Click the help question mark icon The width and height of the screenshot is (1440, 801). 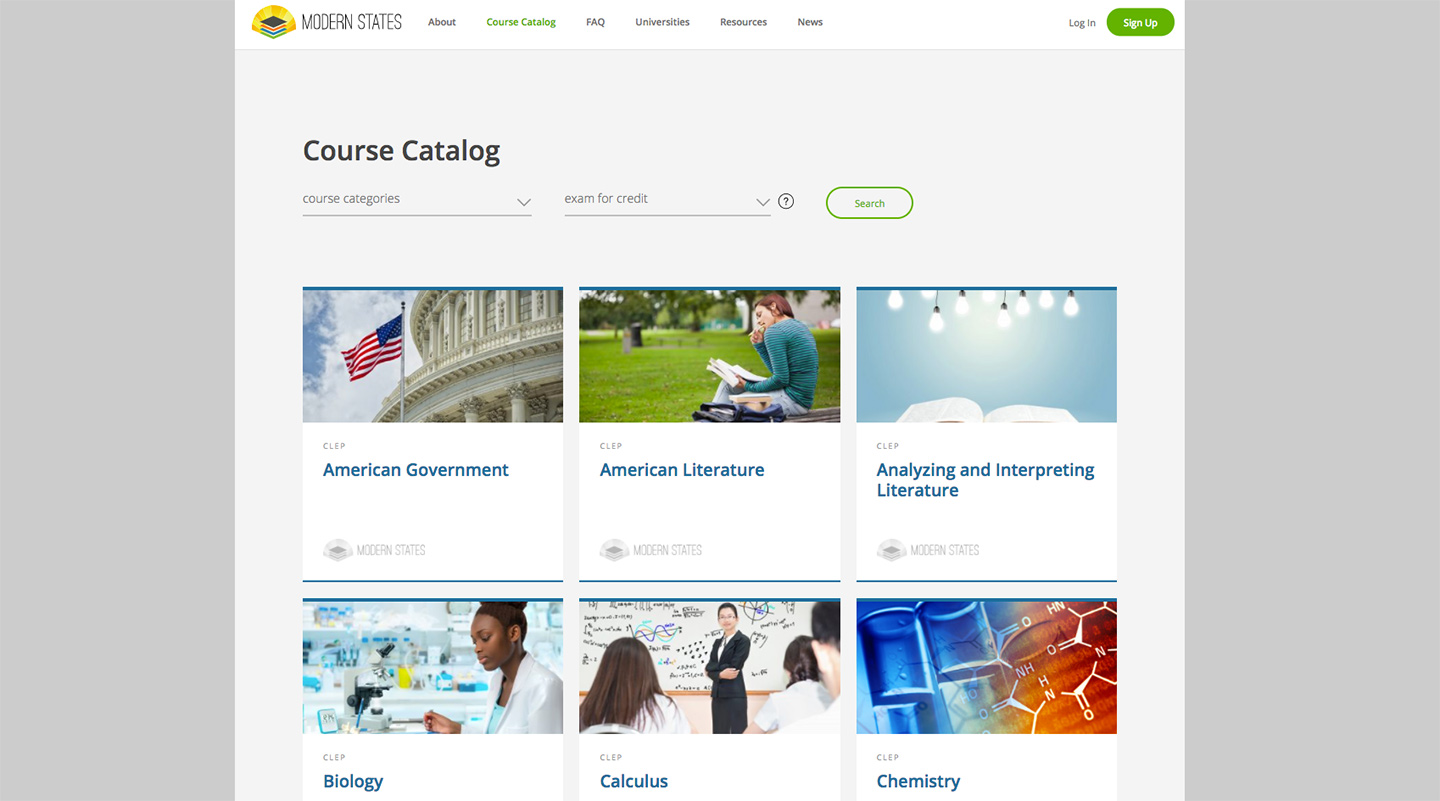point(786,201)
